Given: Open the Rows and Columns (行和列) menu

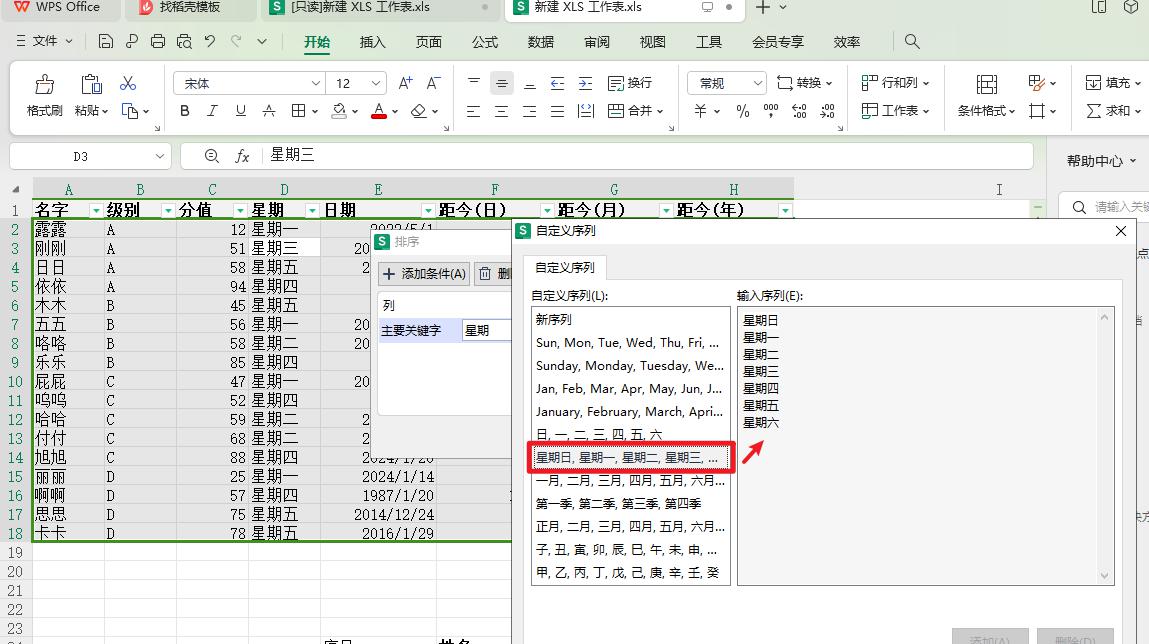Looking at the screenshot, I should tap(895, 83).
